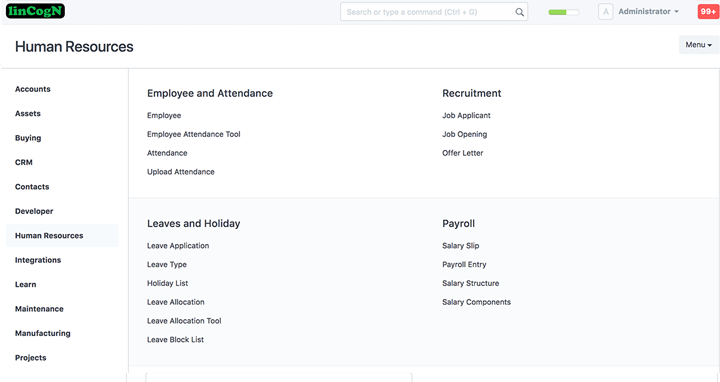The width and height of the screenshot is (720, 382).
Task: Click the Recruitment heading
Action: [x=472, y=94]
